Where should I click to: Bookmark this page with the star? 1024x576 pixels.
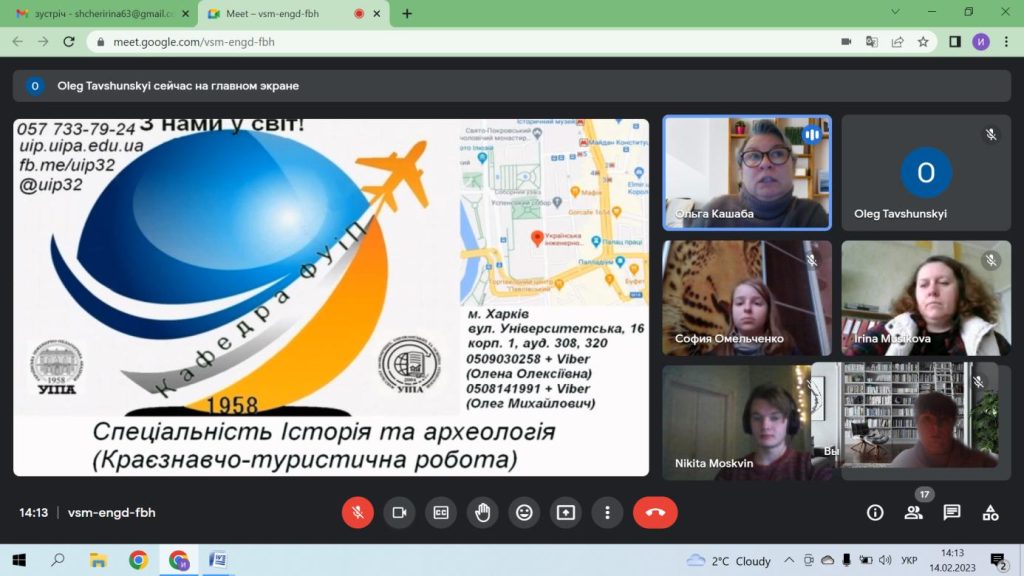pos(923,42)
